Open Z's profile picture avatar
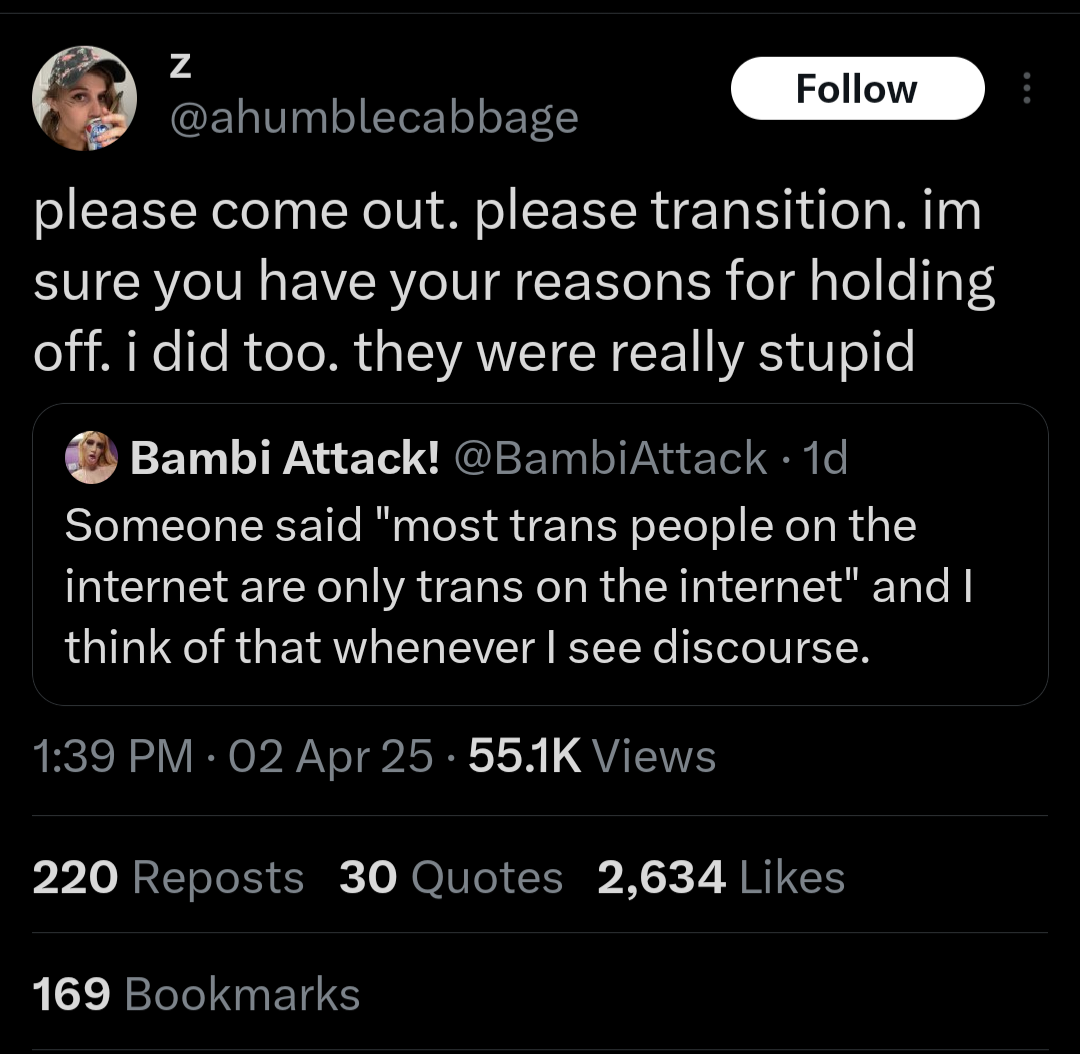1080x1054 pixels. point(84,99)
